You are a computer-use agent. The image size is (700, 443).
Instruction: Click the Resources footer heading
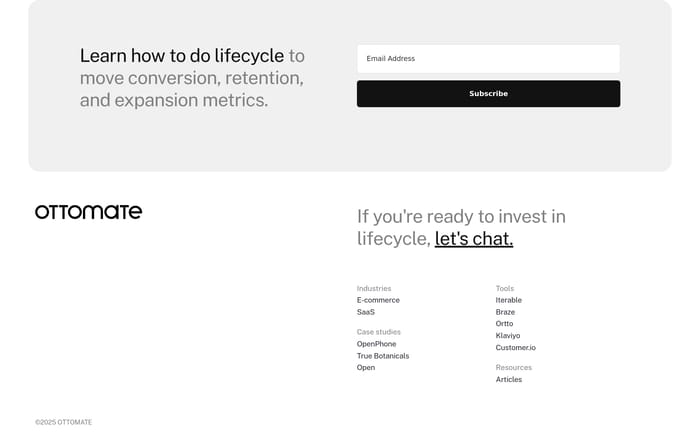point(514,367)
